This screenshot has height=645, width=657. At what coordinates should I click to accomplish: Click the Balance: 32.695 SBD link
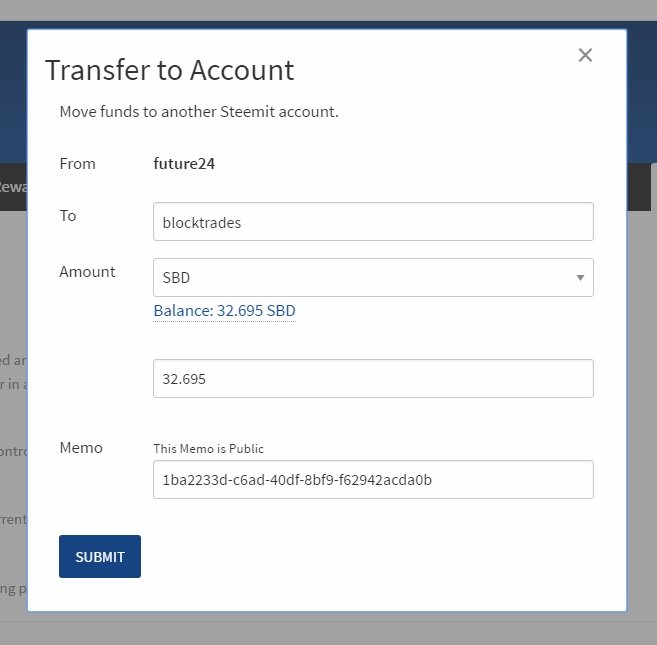(x=225, y=311)
